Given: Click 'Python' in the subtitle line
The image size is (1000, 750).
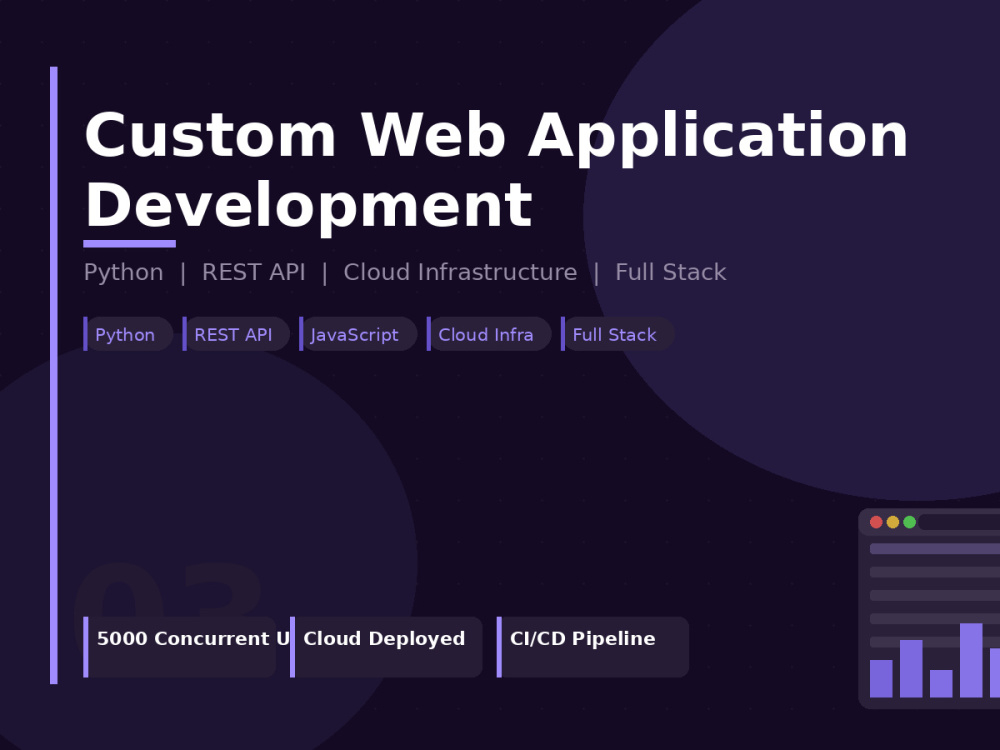Looking at the screenshot, I should [x=124, y=272].
